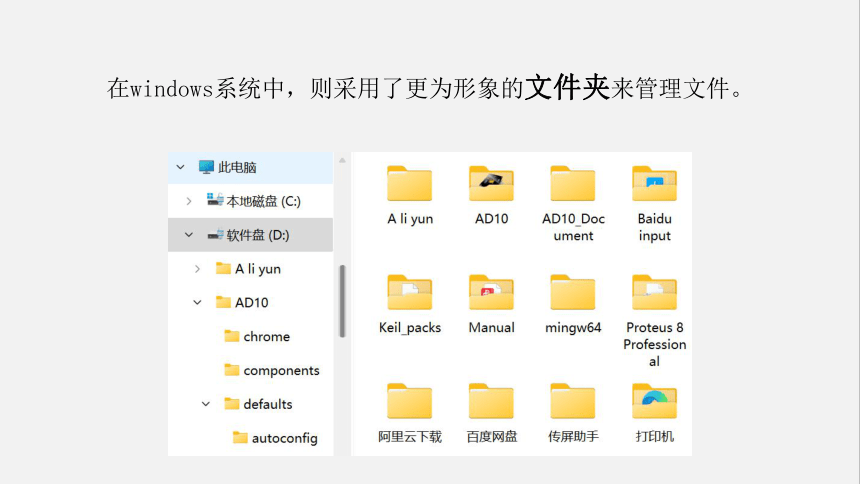The image size is (860, 484).
Task: Click the folder icon beside AD10 in the tree
Action: 223,302
